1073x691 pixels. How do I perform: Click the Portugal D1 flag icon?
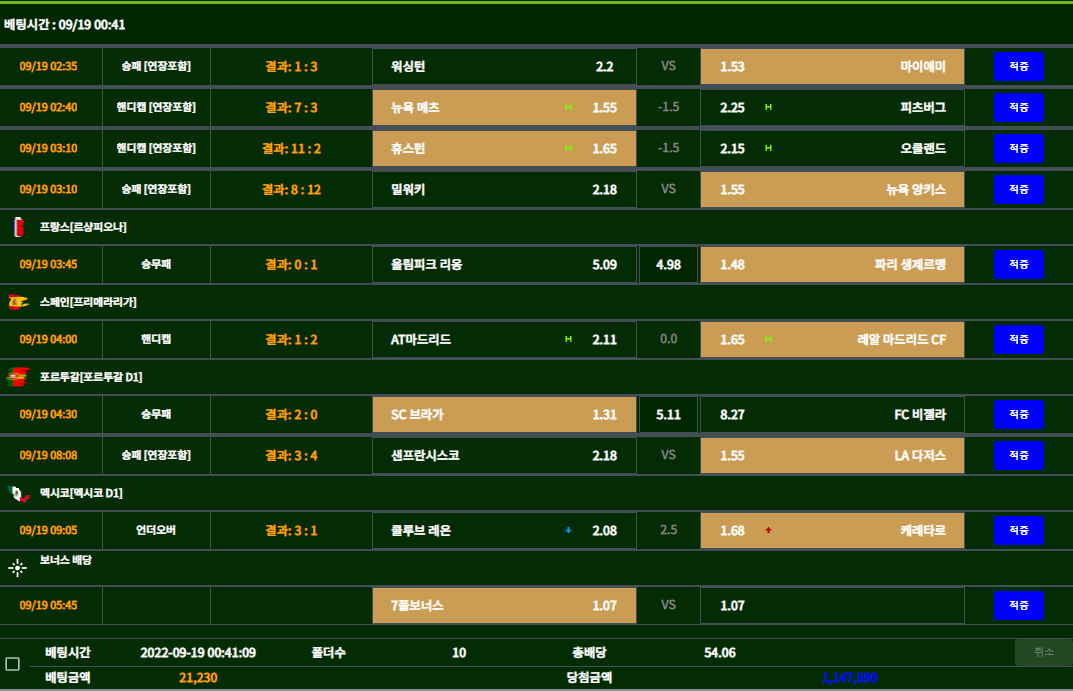click(x=18, y=377)
